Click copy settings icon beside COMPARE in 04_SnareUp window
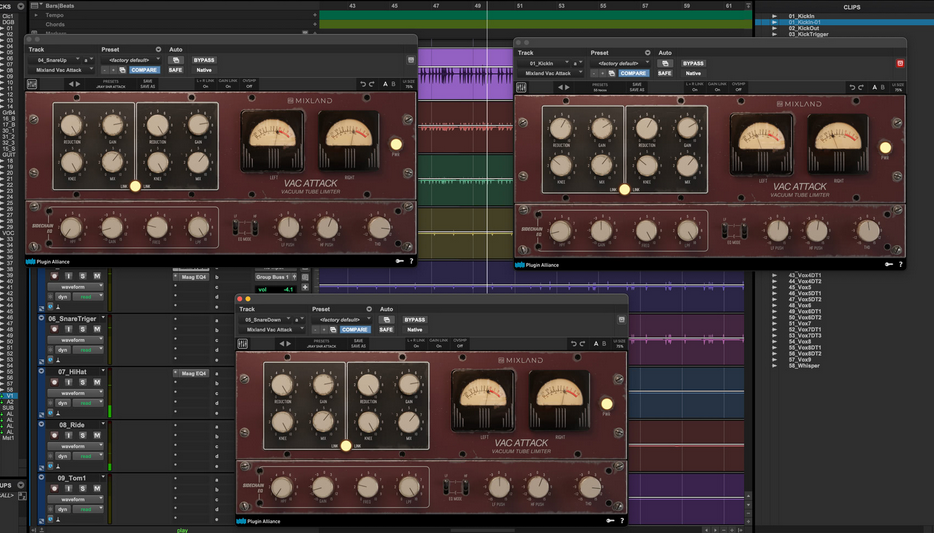This screenshot has width=934, height=533. point(122,70)
